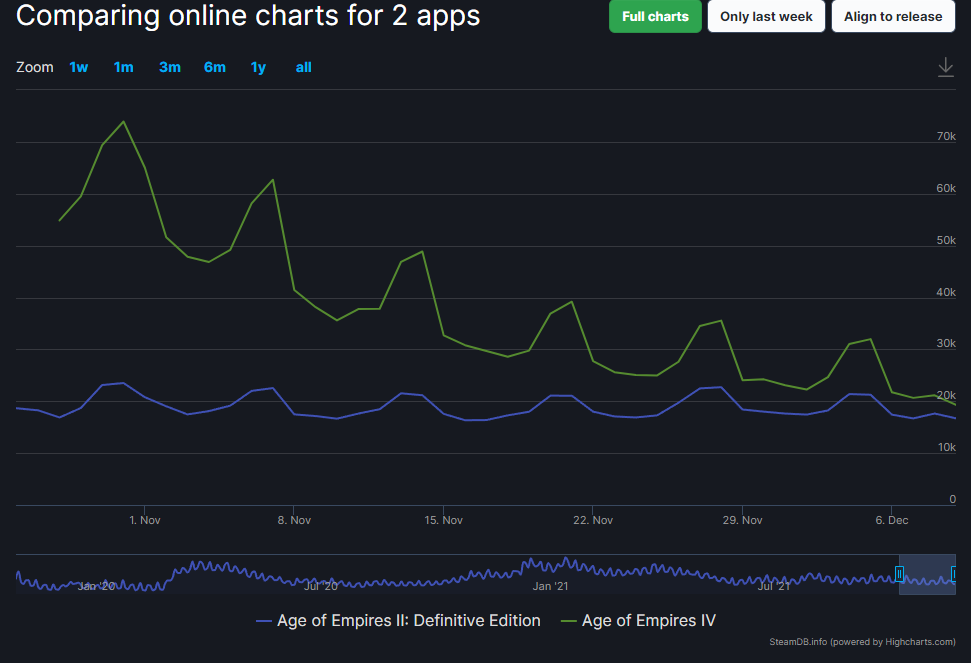Screen dimensions: 971x663
Task: Set zoom range to 1w
Action: [x=78, y=67]
